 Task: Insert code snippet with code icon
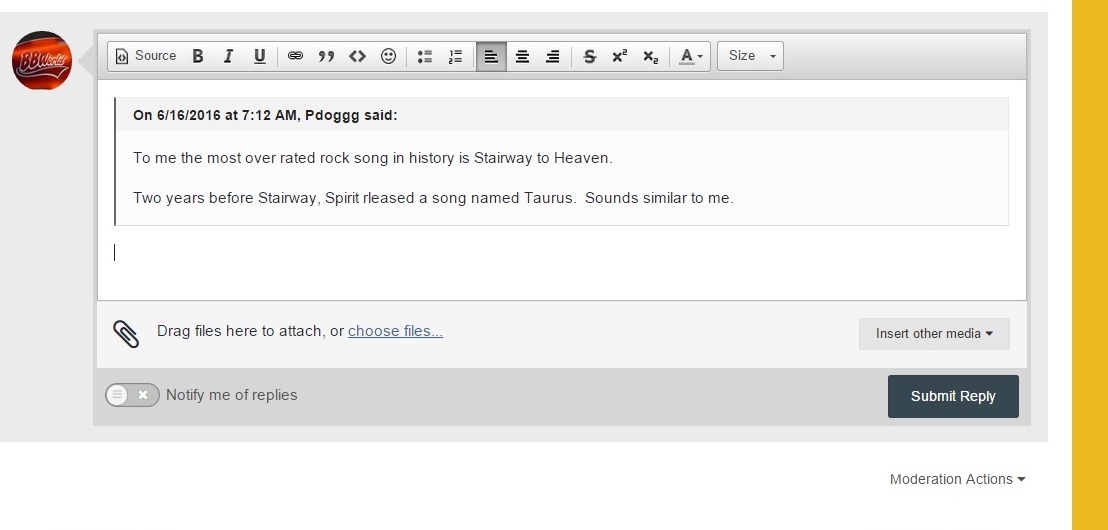click(x=357, y=56)
